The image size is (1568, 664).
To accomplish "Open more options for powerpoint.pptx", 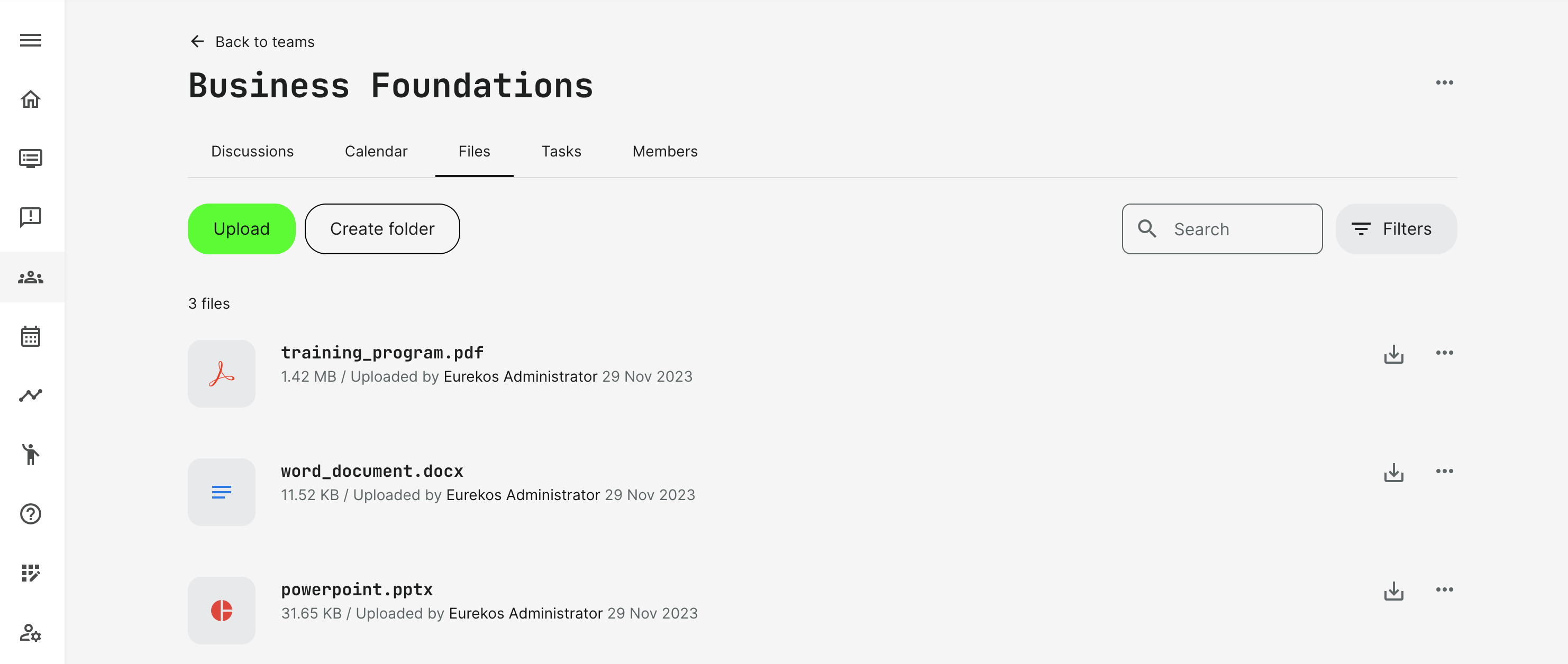I will 1444,589.
